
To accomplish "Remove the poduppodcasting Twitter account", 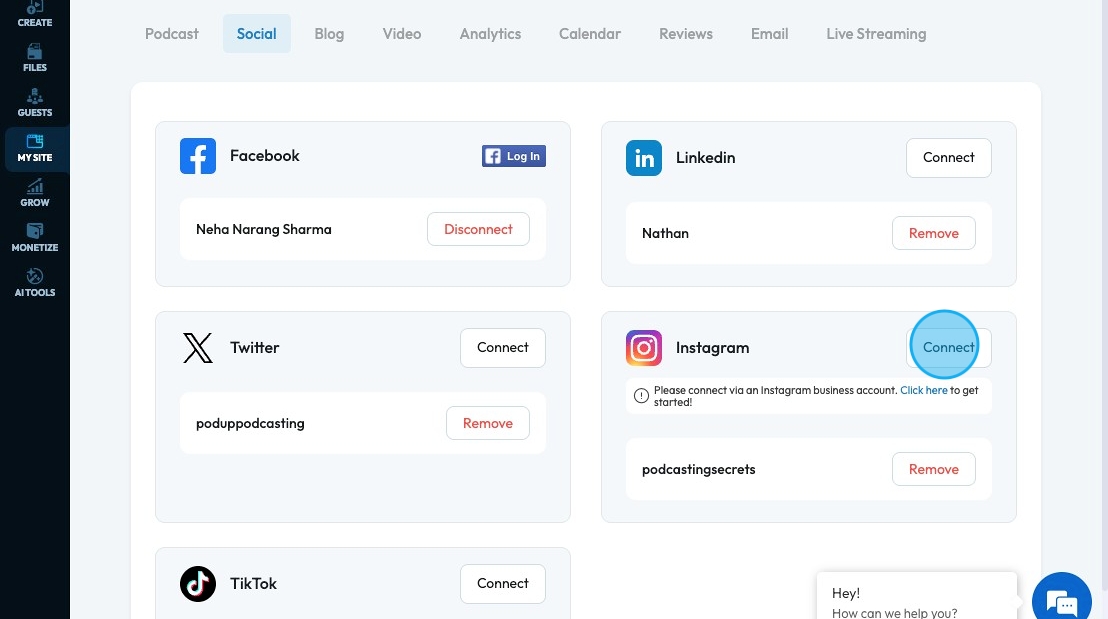I will click(x=488, y=423).
